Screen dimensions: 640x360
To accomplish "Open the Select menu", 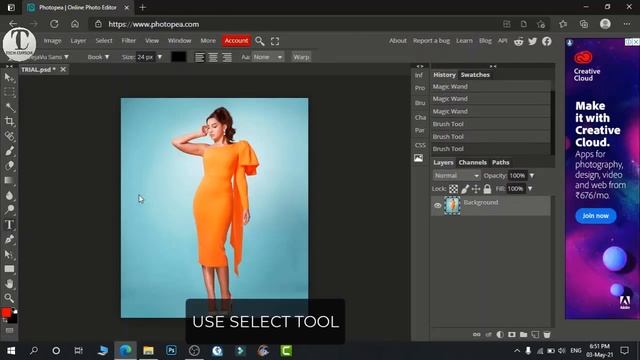I will click(104, 41).
